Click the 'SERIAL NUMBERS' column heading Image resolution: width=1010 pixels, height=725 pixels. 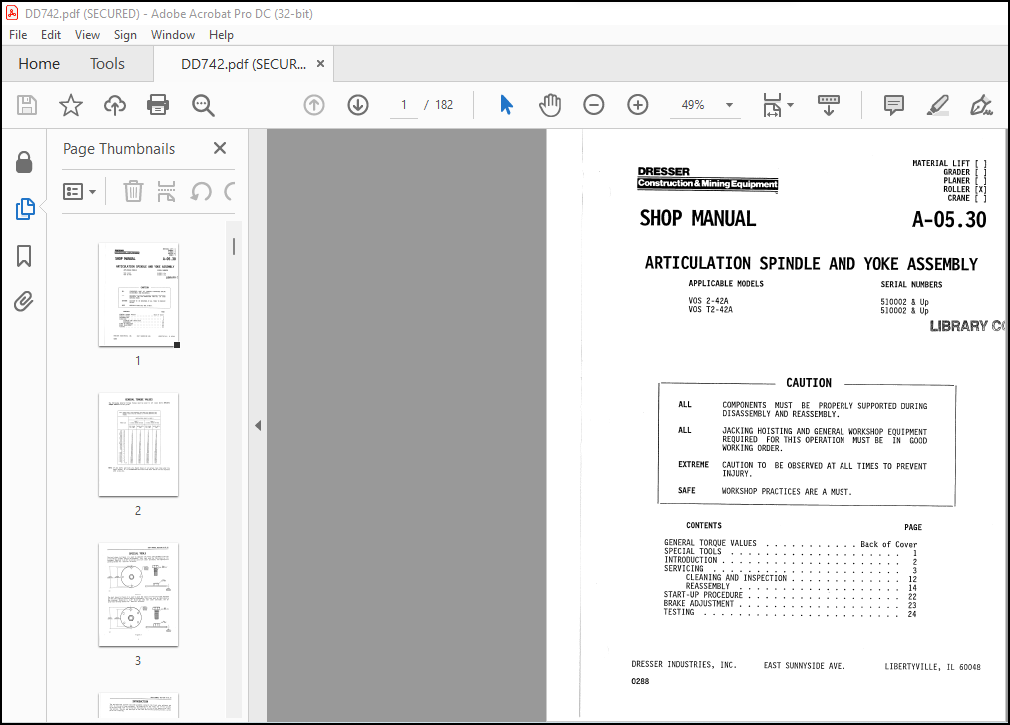(911, 284)
